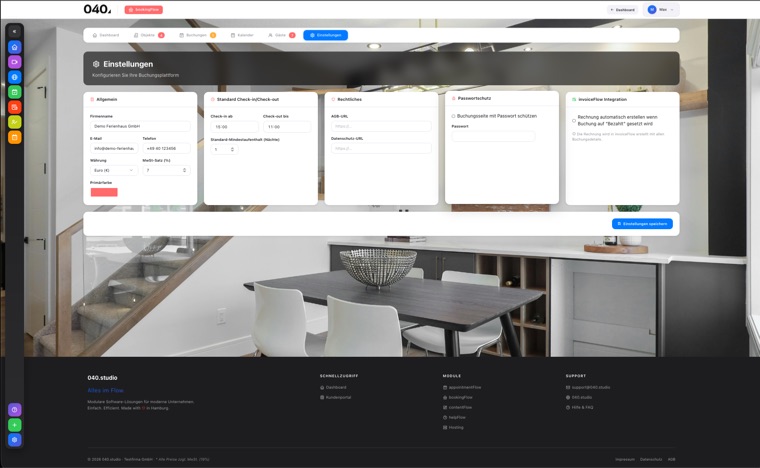Open the footer contentFlow link
The width and height of the screenshot is (760, 468).
click(457, 407)
